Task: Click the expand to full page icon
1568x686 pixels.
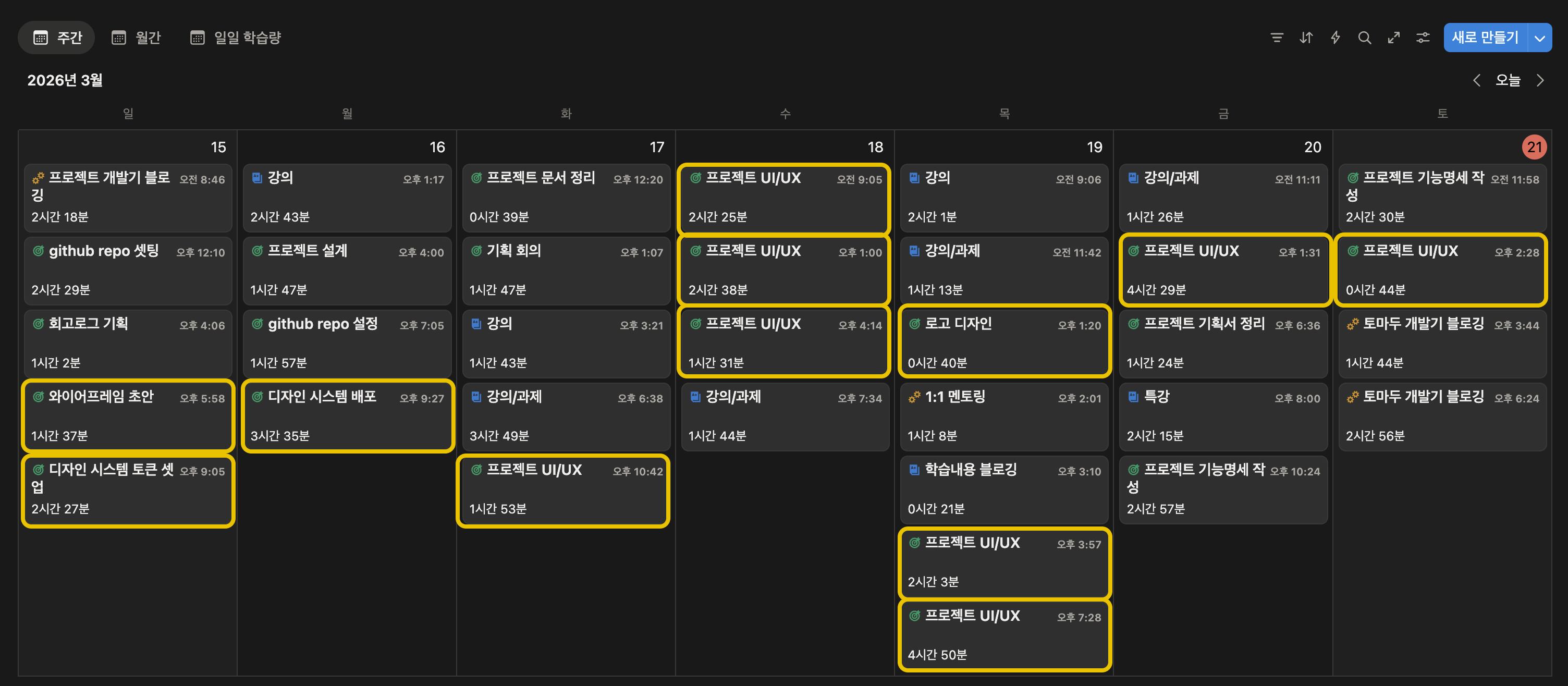Action: 1393,38
